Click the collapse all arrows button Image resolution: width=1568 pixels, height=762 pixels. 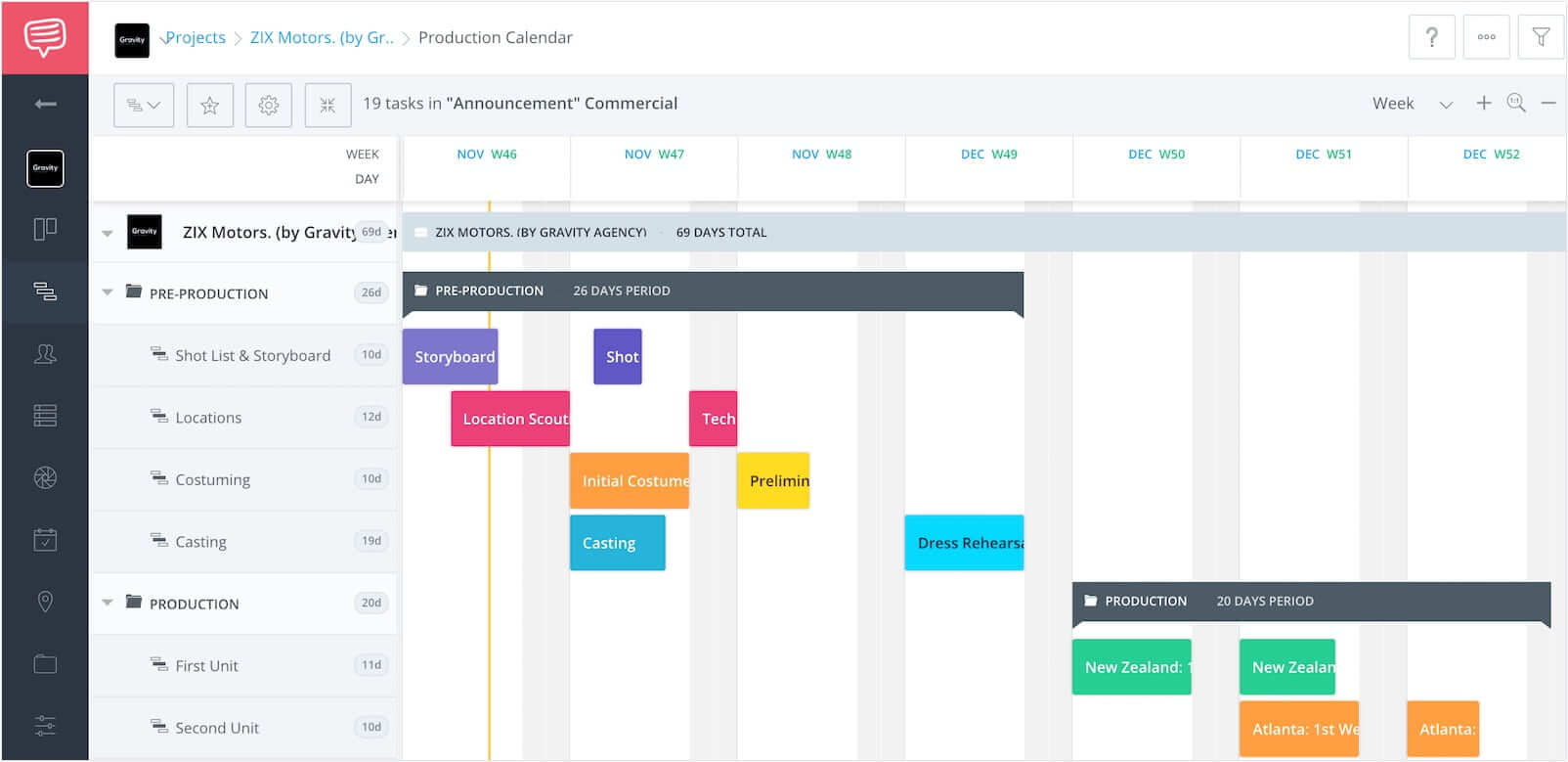[x=327, y=105]
